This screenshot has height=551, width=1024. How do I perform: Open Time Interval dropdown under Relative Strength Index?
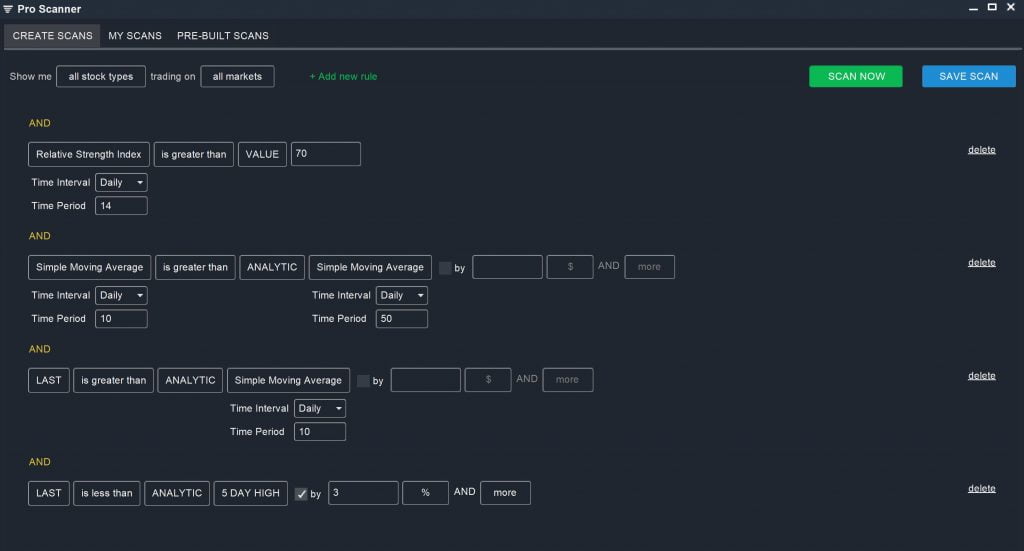pyautogui.click(x=121, y=183)
